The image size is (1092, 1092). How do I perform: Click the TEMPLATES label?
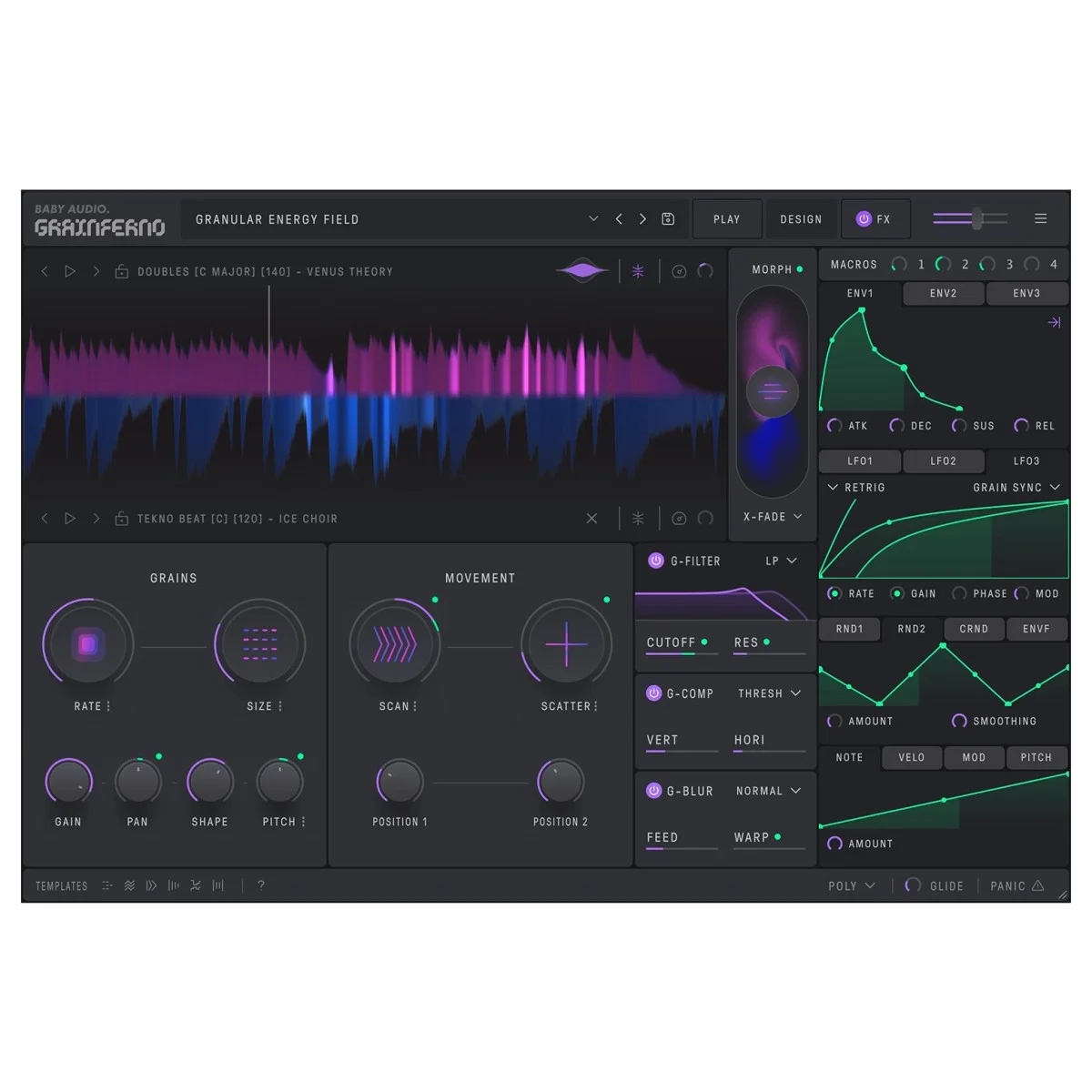(x=62, y=886)
